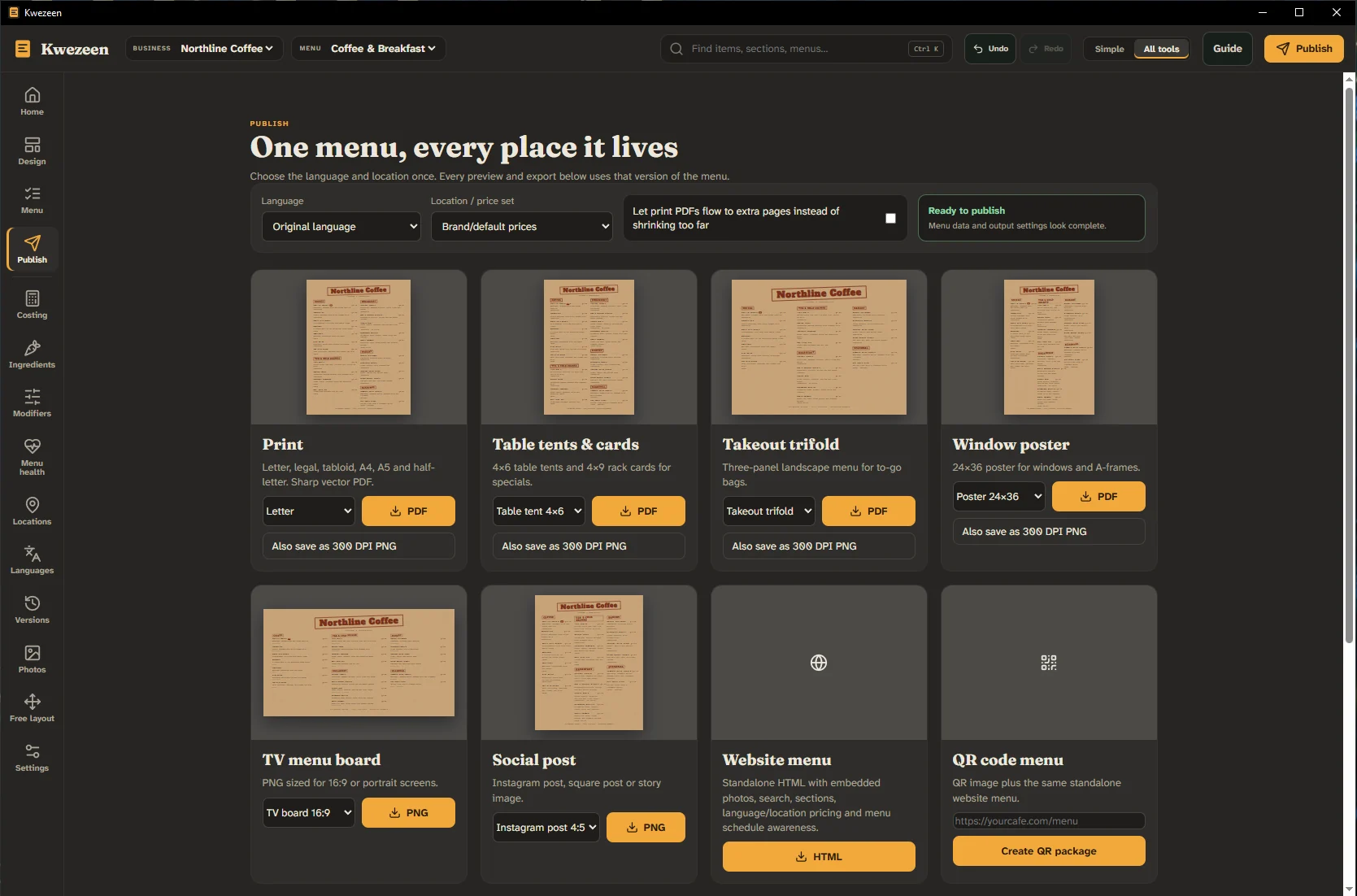The height and width of the screenshot is (896, 1357).
Task: Open the Versions history icon
Action: point(33,603)
